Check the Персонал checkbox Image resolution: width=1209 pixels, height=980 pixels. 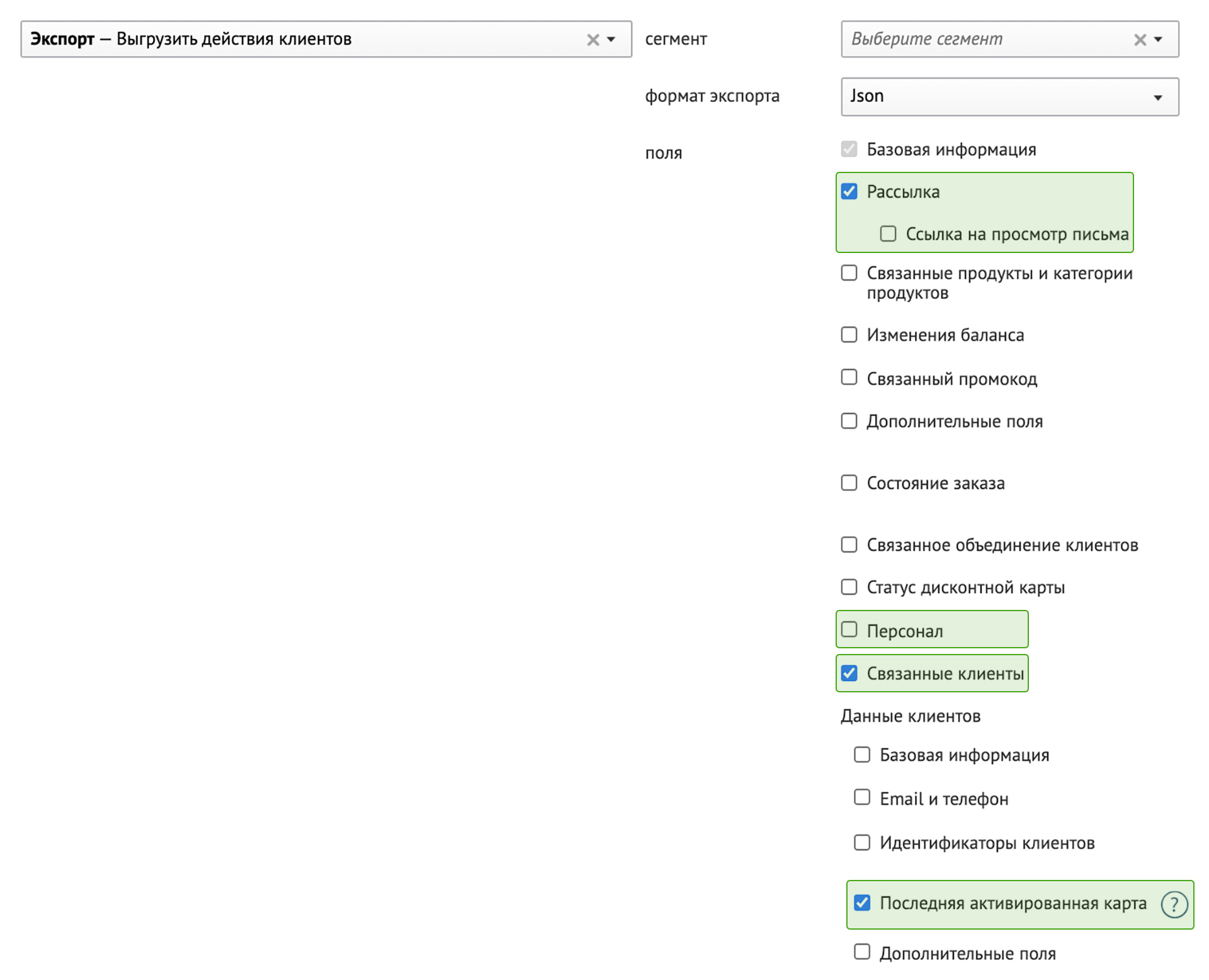tap(849, 629)
